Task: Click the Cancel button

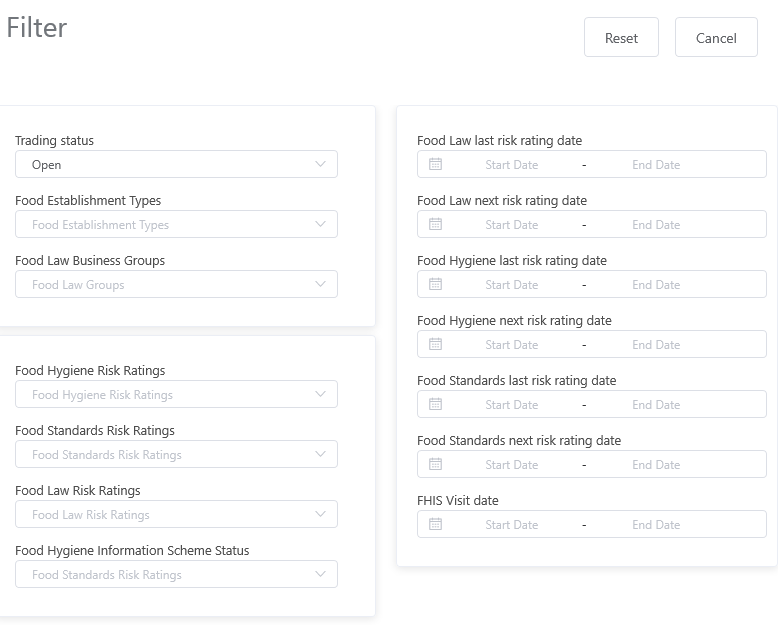Action: 716,38
